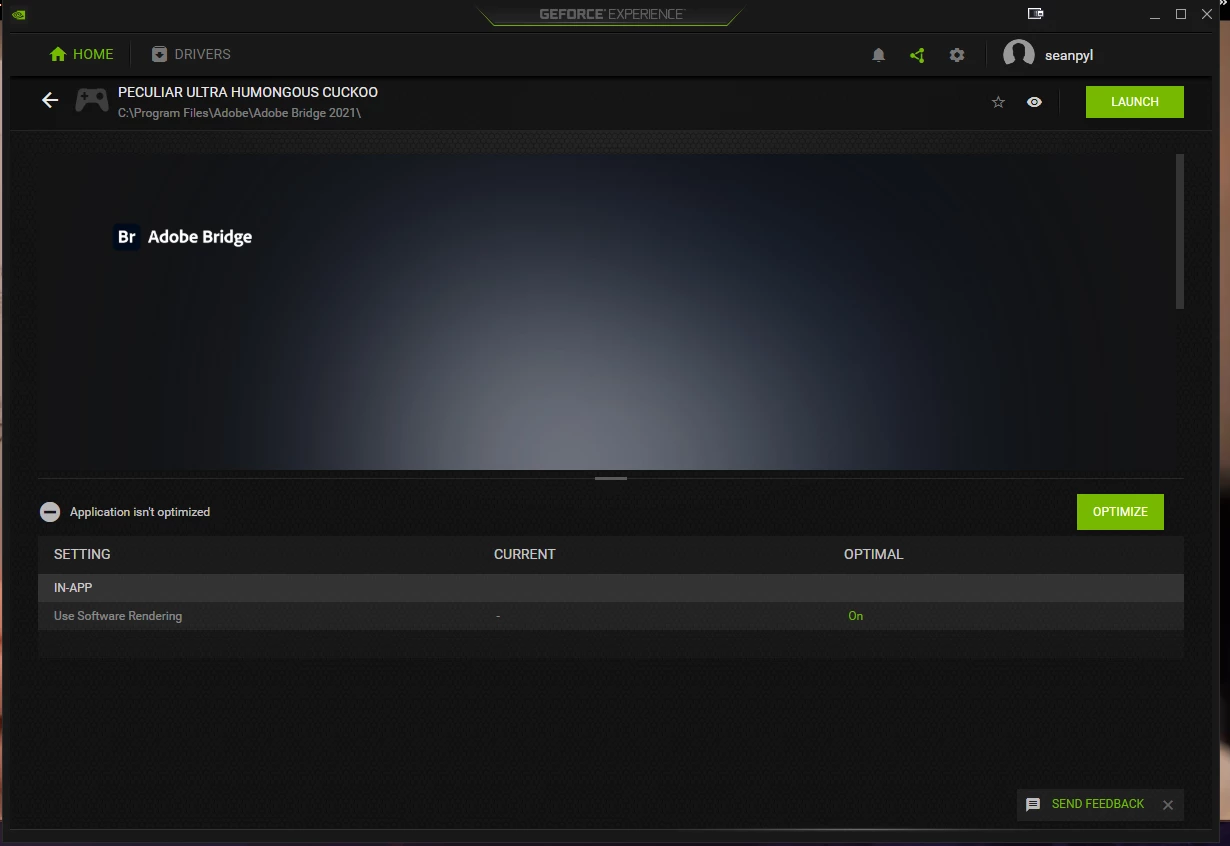Screen dimensions: 1230x846
Task: Click the 'not optimized' minus status icon
Action: (x=50, y=512)
